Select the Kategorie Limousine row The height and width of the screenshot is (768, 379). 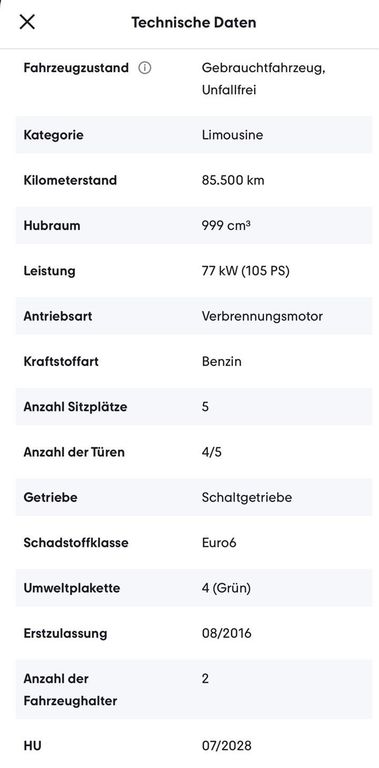tap(193, 135)
